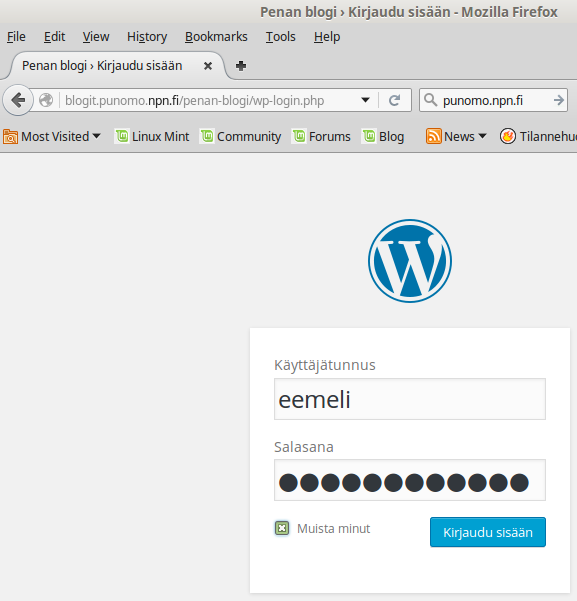Open the URL history dropdown arrow
The image size is (577, 601).
[365, 100]
